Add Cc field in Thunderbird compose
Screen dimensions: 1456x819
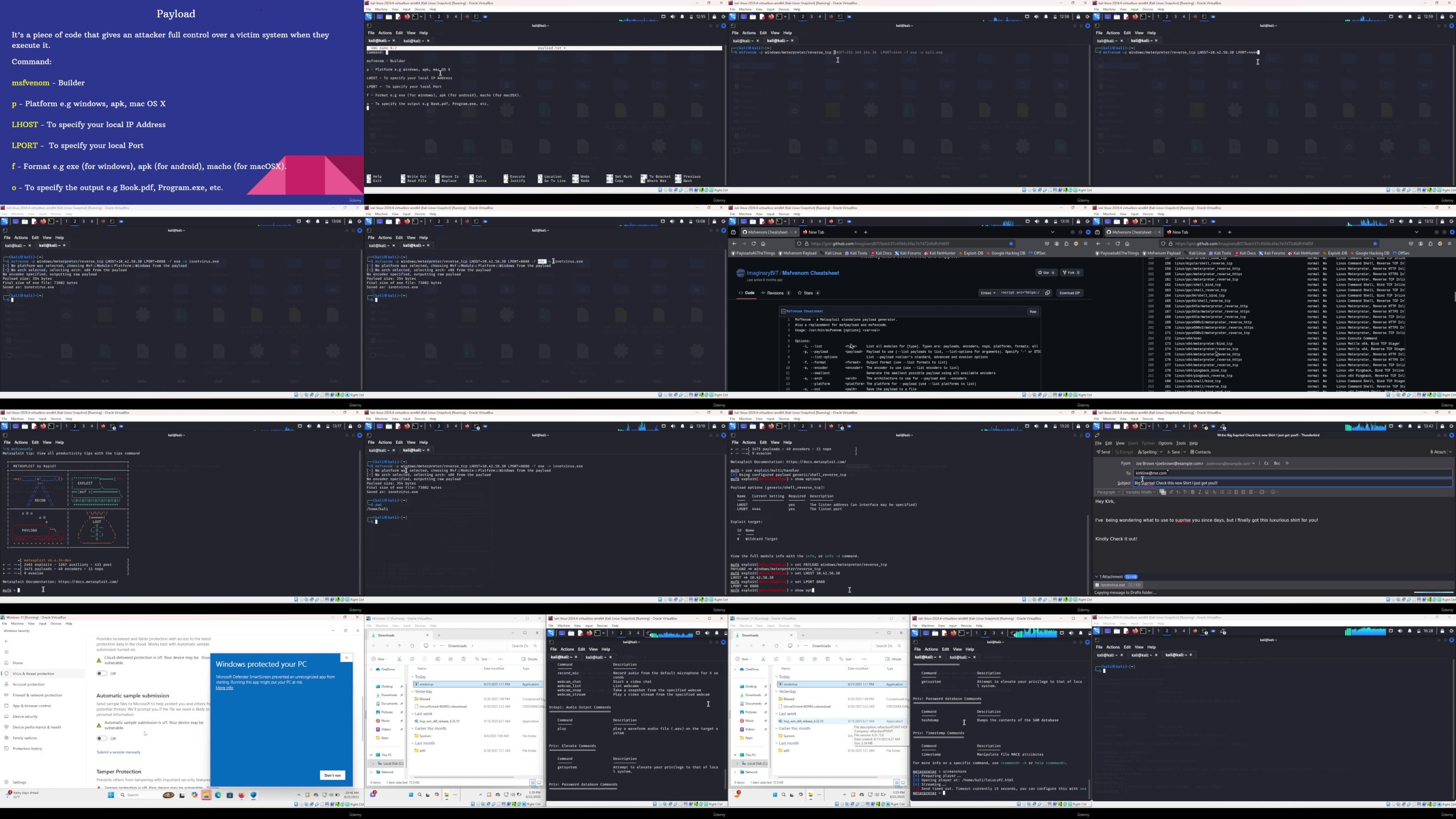1266,464
